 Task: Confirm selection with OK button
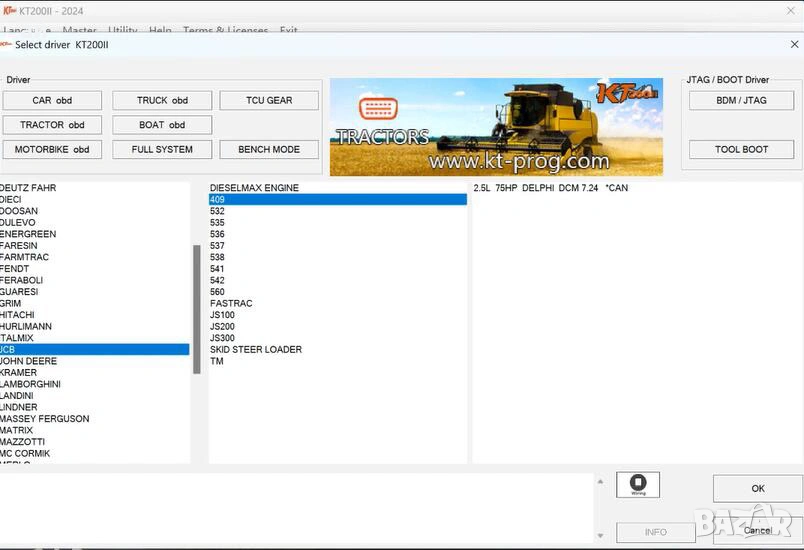pyautogui.click(x=757, y=488)
